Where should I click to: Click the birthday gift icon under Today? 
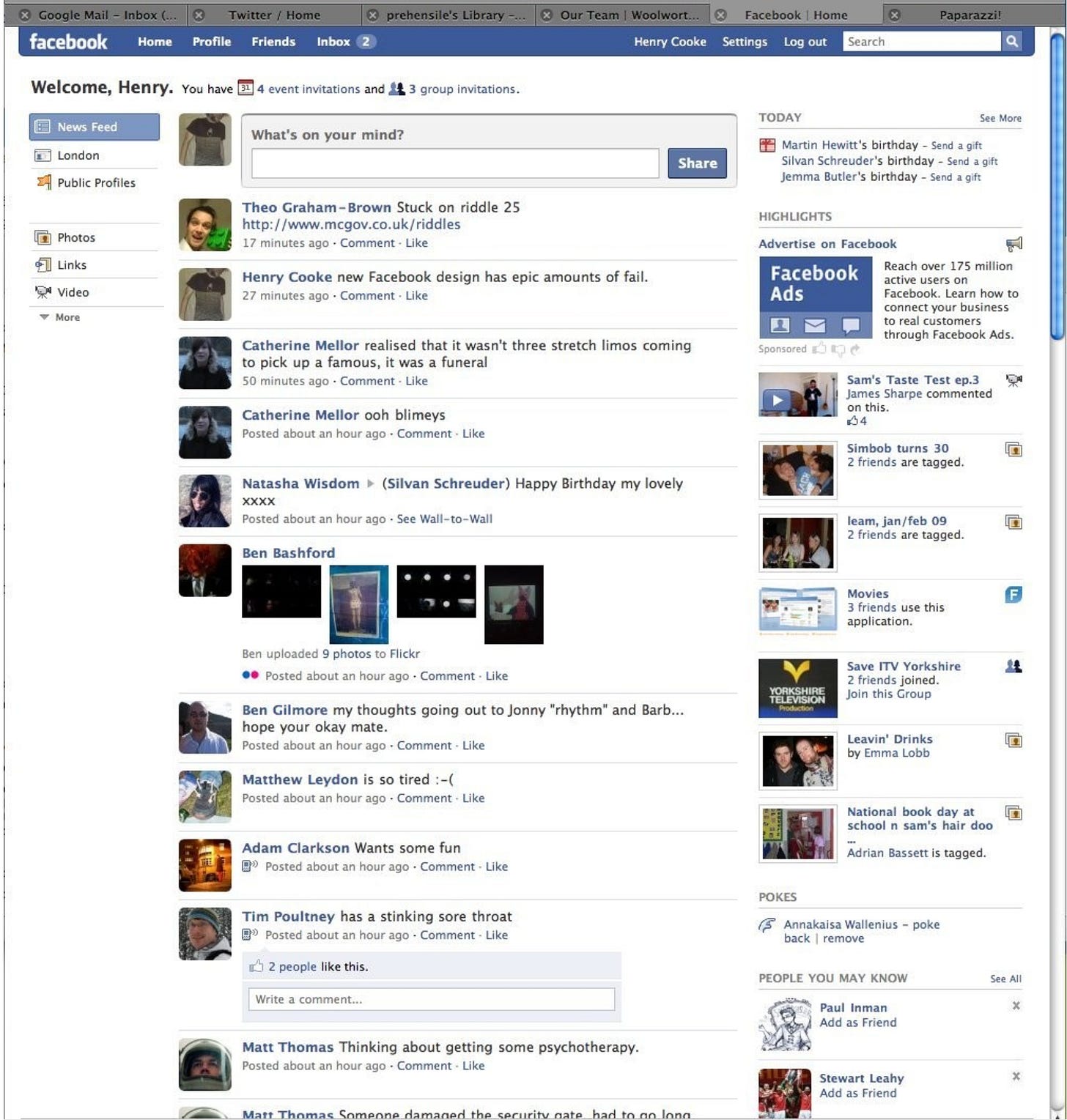(767, 145)
